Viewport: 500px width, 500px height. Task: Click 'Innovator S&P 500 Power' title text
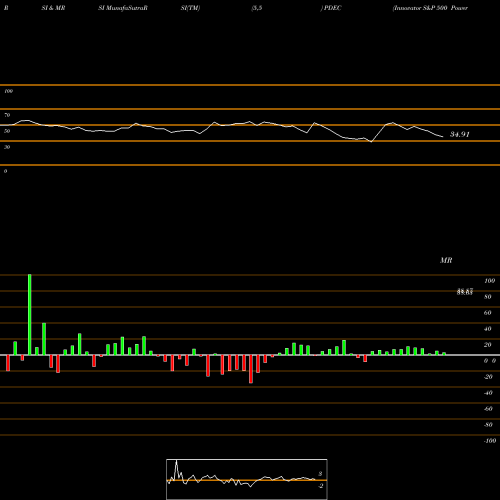[x=430, y=8]
